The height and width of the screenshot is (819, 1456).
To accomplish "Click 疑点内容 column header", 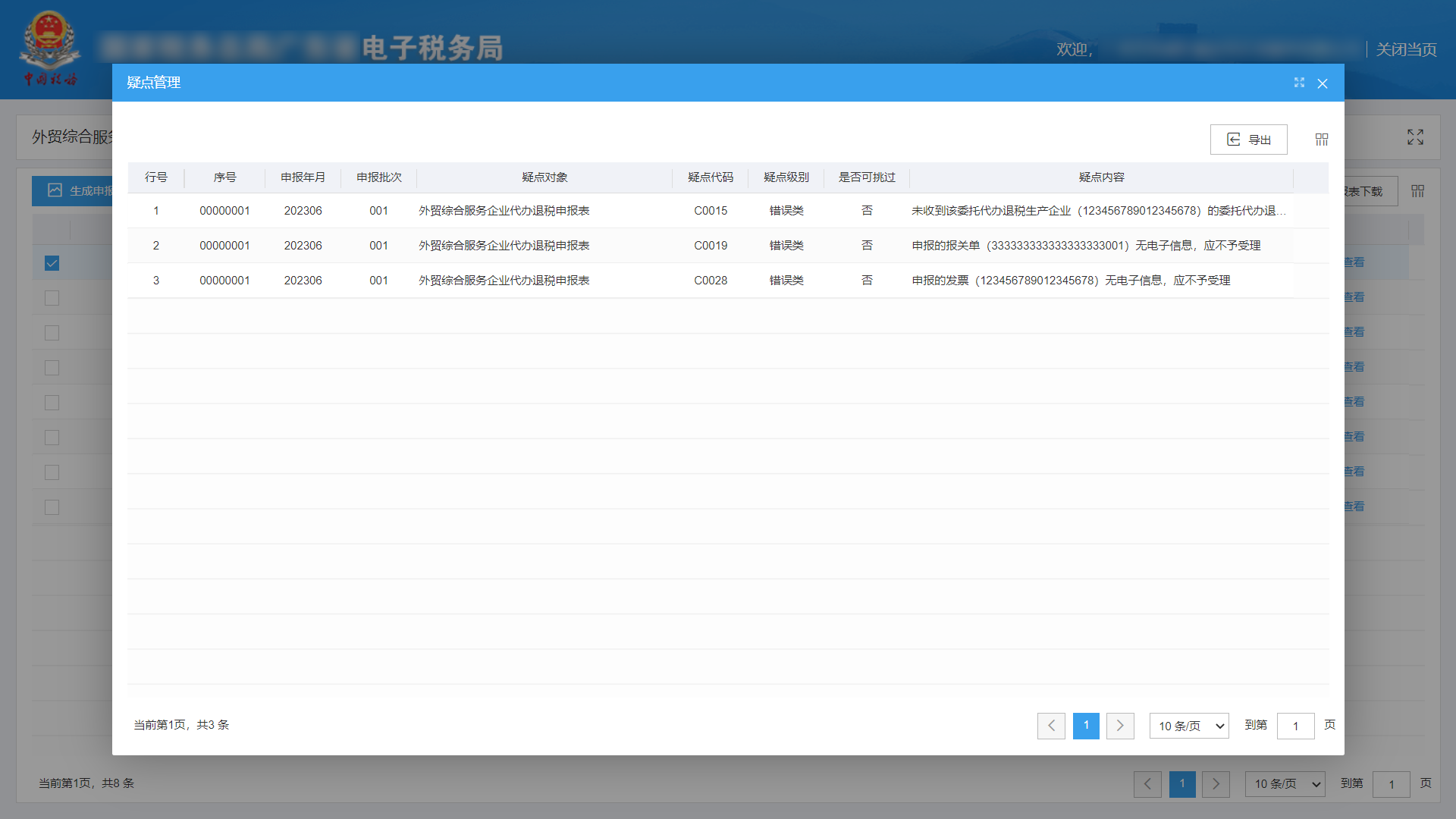I will click(1101, 177).
